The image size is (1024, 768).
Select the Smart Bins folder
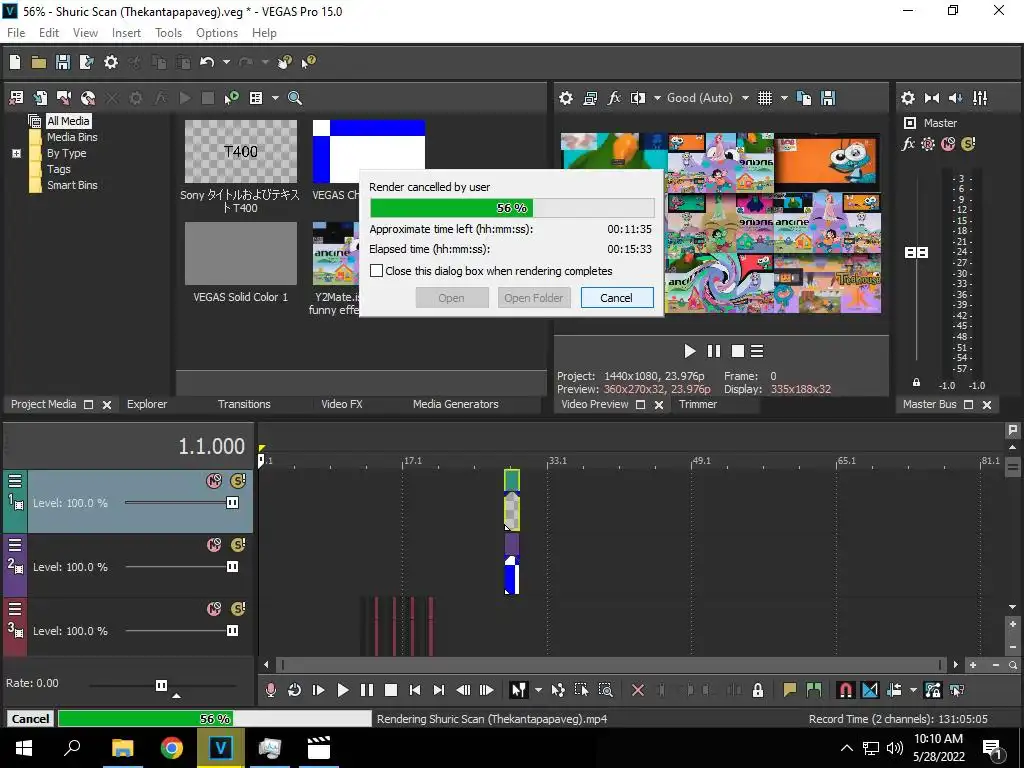72,185
